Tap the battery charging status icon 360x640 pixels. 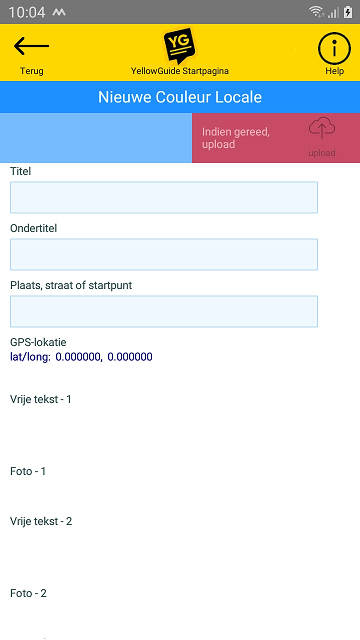[348, 12]
